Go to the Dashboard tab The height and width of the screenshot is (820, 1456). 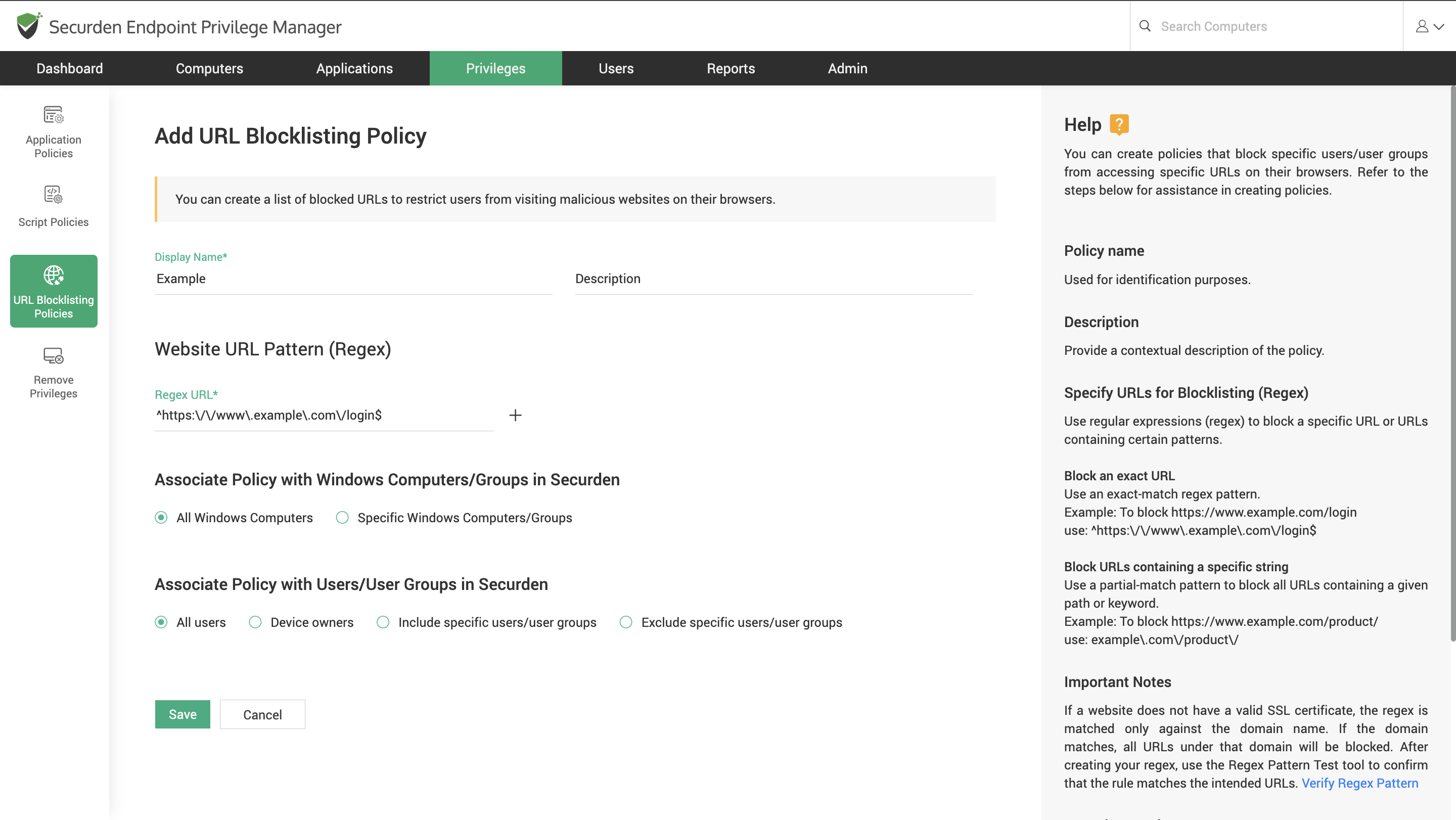pos(70,68)
